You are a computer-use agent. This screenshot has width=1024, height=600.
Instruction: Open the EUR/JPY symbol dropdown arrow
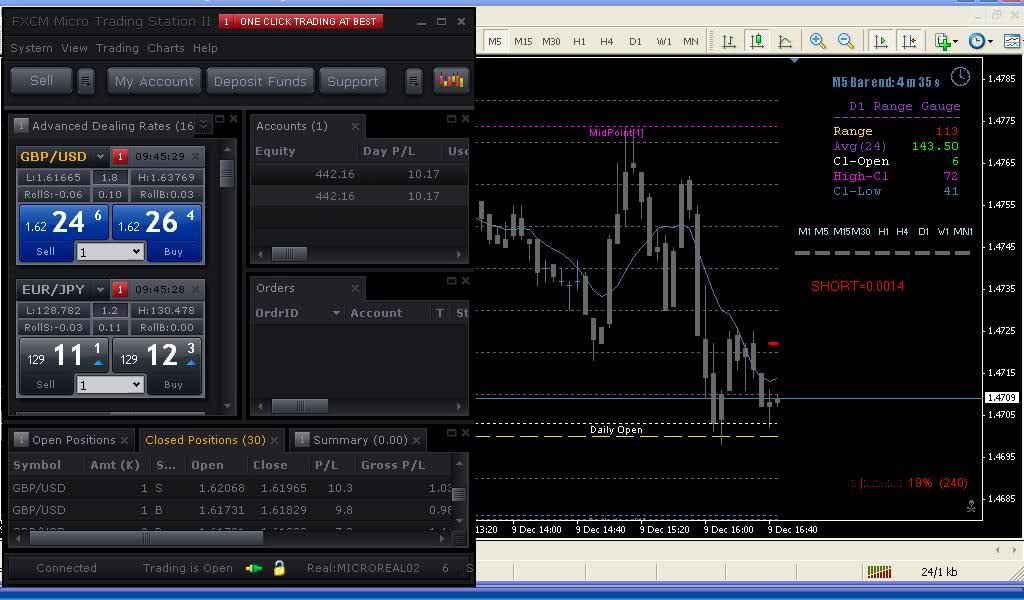click(x=100, y=290)
